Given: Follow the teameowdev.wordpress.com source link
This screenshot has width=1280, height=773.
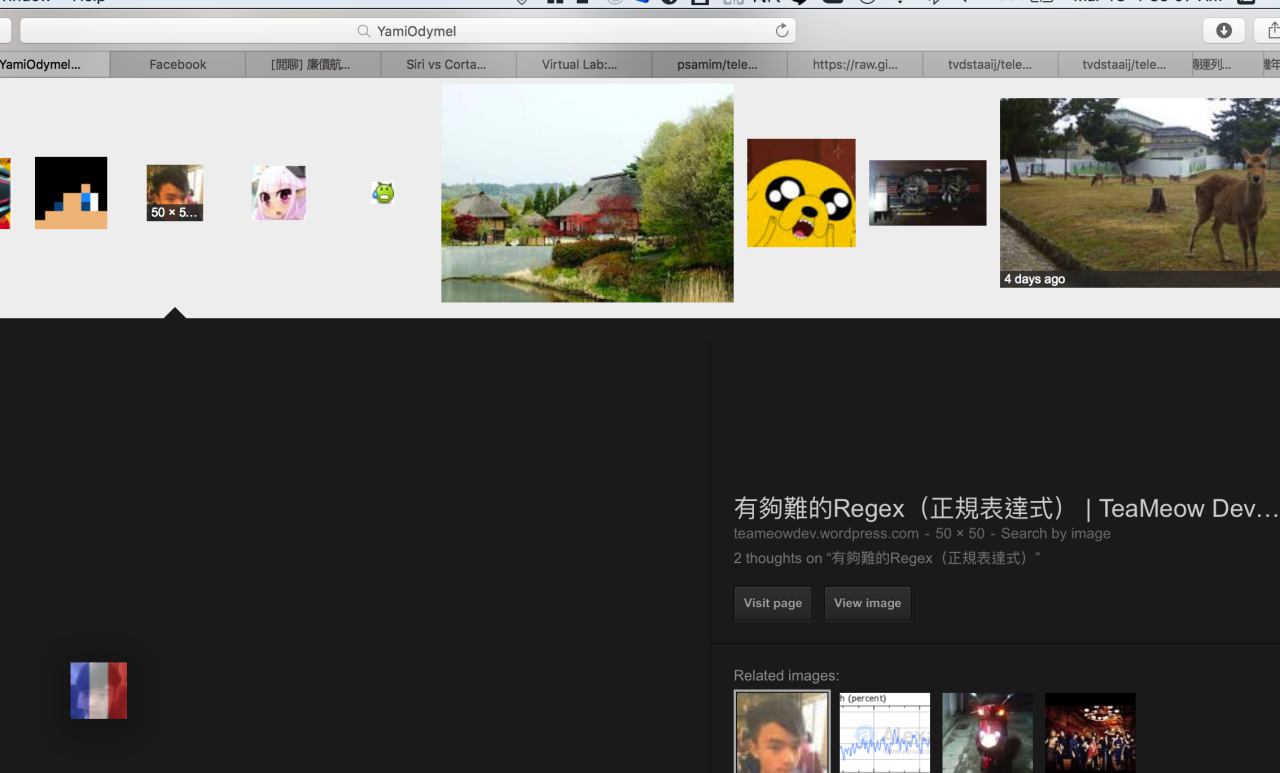Looking at the screenshot, I should 826,534.
